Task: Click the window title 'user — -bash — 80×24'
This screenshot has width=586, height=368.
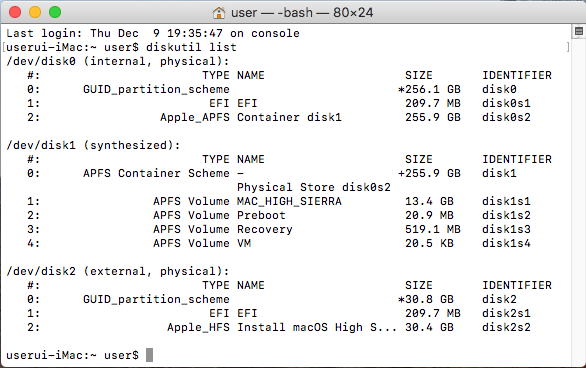Action: point(302,13)
